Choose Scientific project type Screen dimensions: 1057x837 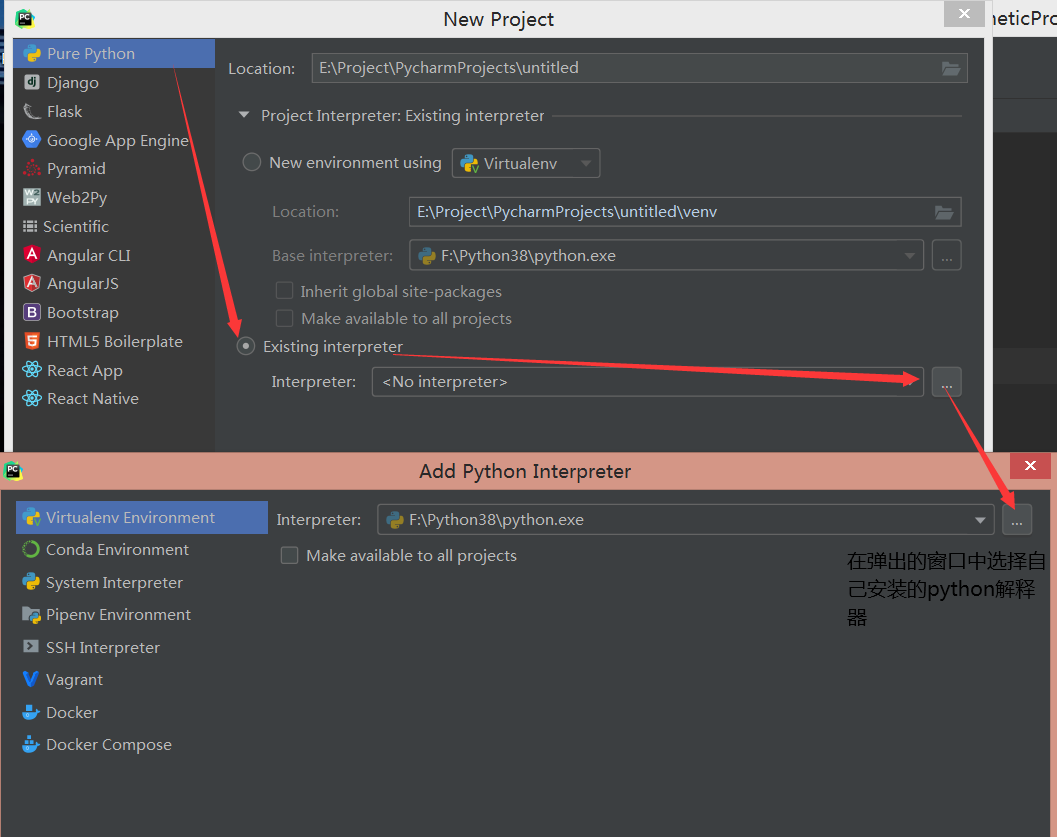[114, 226]
